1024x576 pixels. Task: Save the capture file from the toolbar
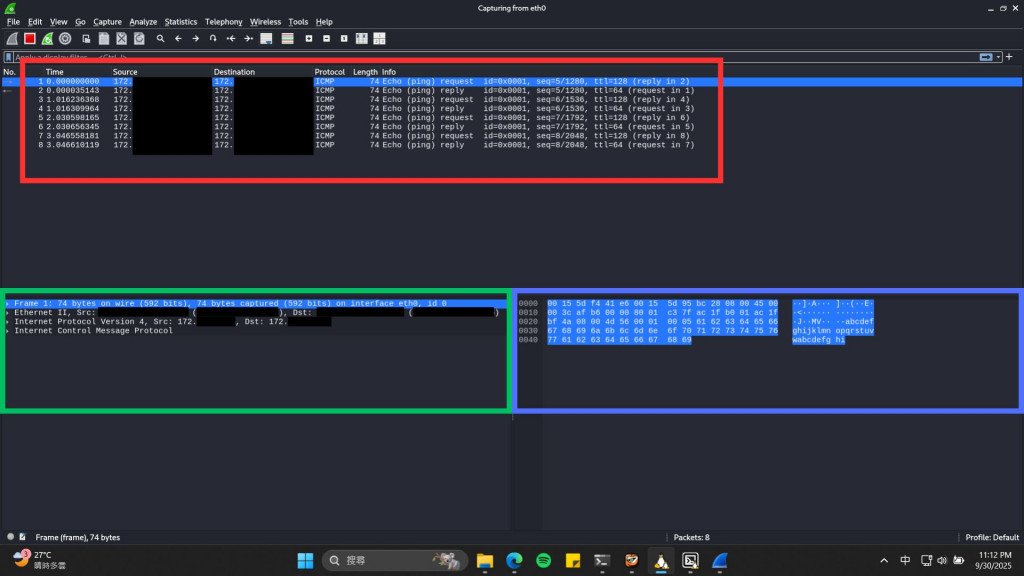coord(104,39)
